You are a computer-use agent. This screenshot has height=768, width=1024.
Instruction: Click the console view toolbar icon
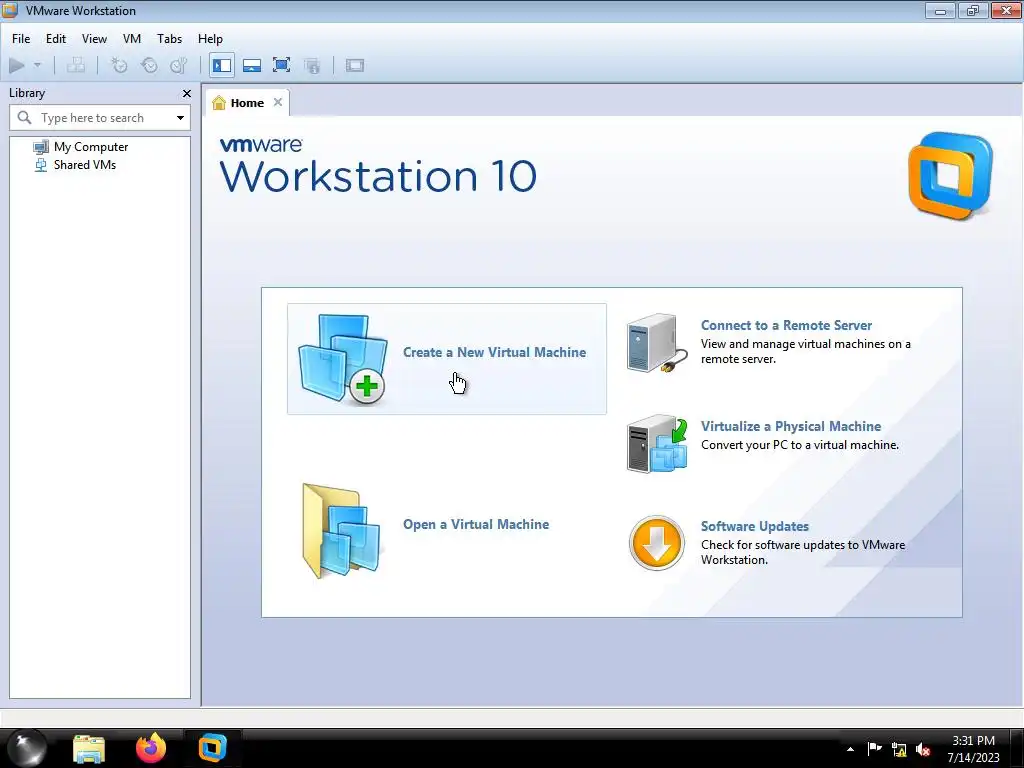point(355,65)
